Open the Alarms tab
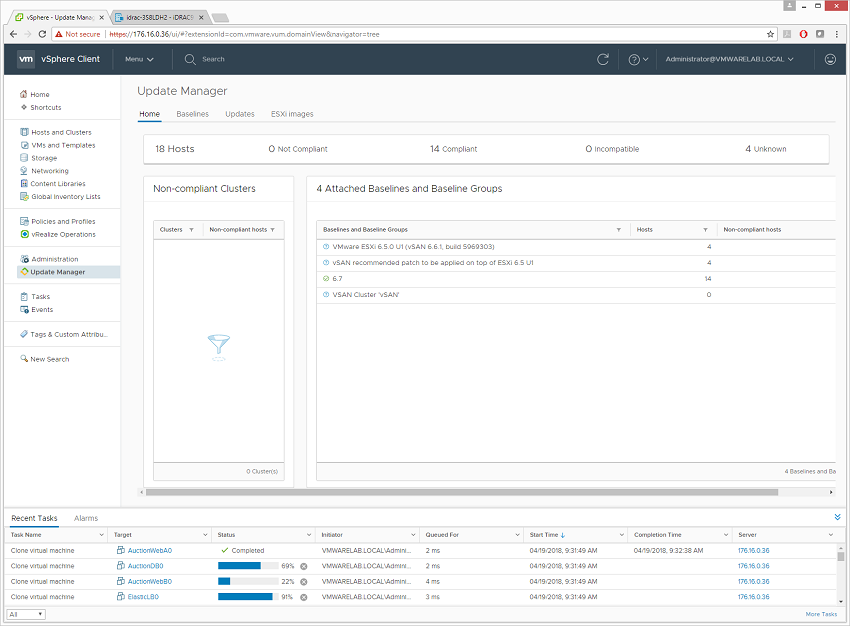 click(86, 518)
